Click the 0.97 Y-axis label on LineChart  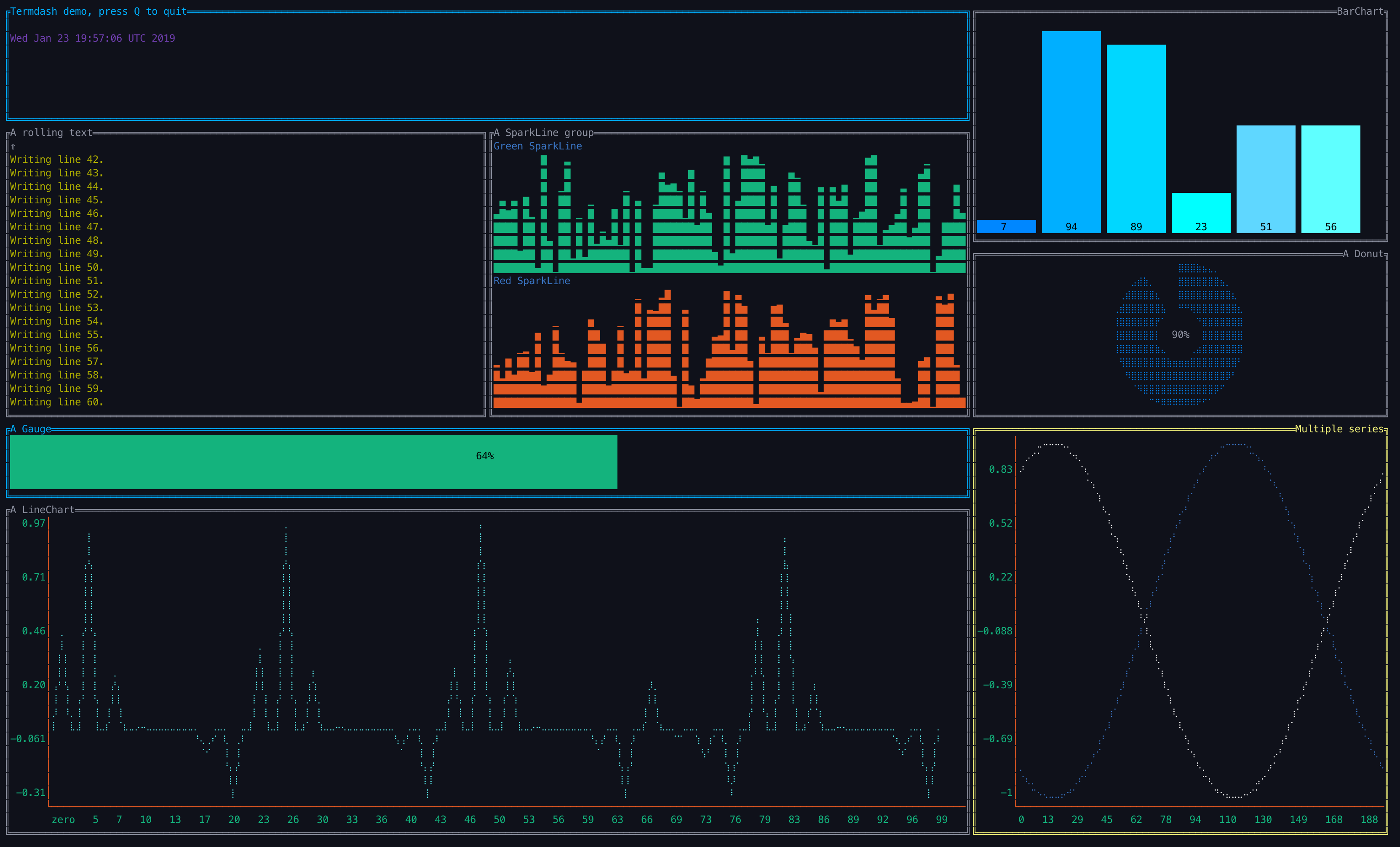click(x=34, y=523)
